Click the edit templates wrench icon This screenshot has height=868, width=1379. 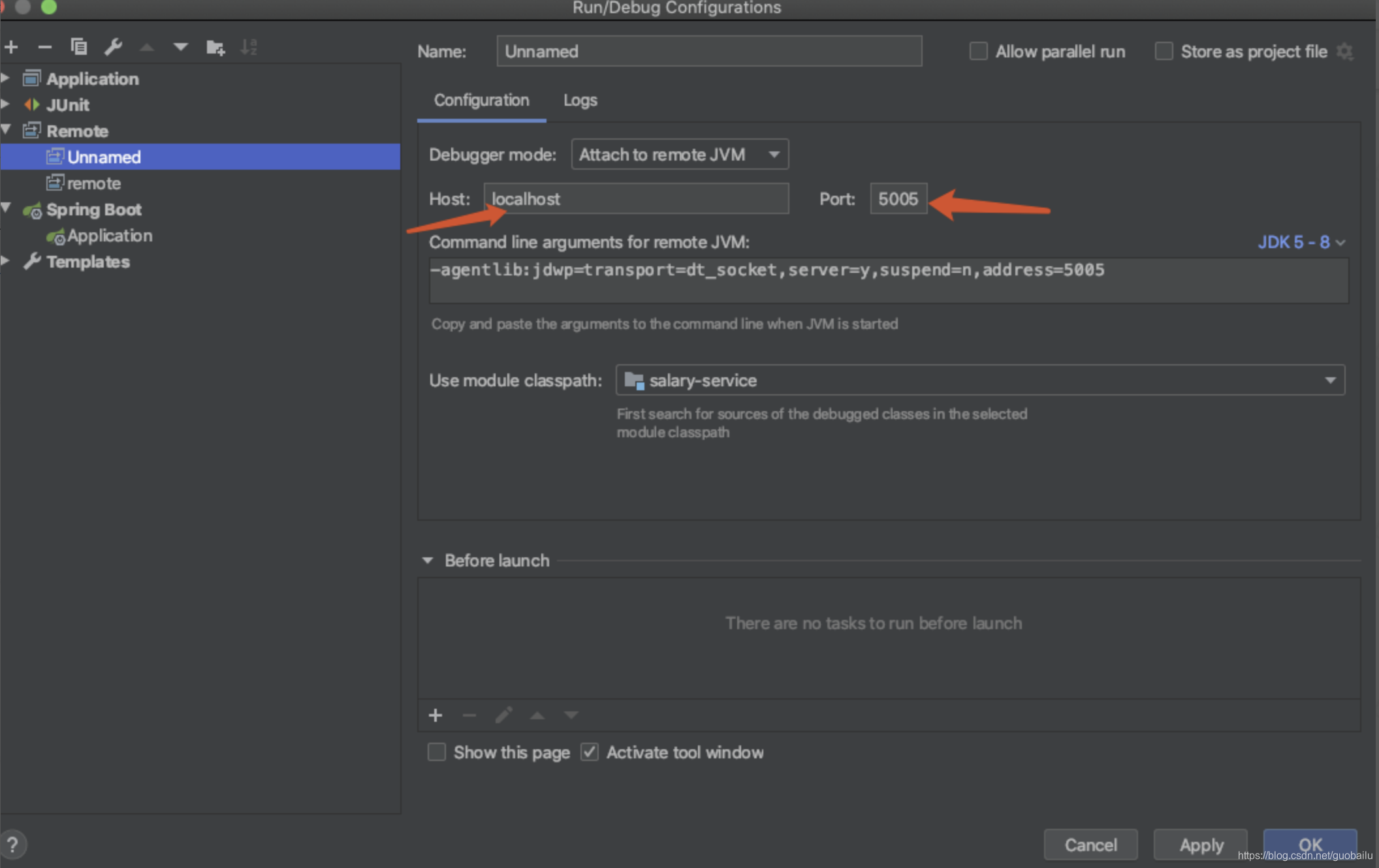pos(113,47)
